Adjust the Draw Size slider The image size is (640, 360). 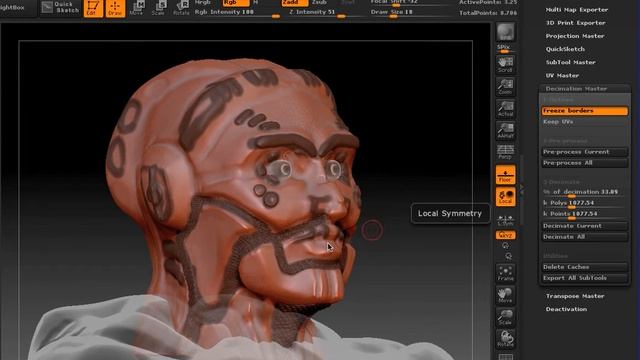[x=410, y=13]
